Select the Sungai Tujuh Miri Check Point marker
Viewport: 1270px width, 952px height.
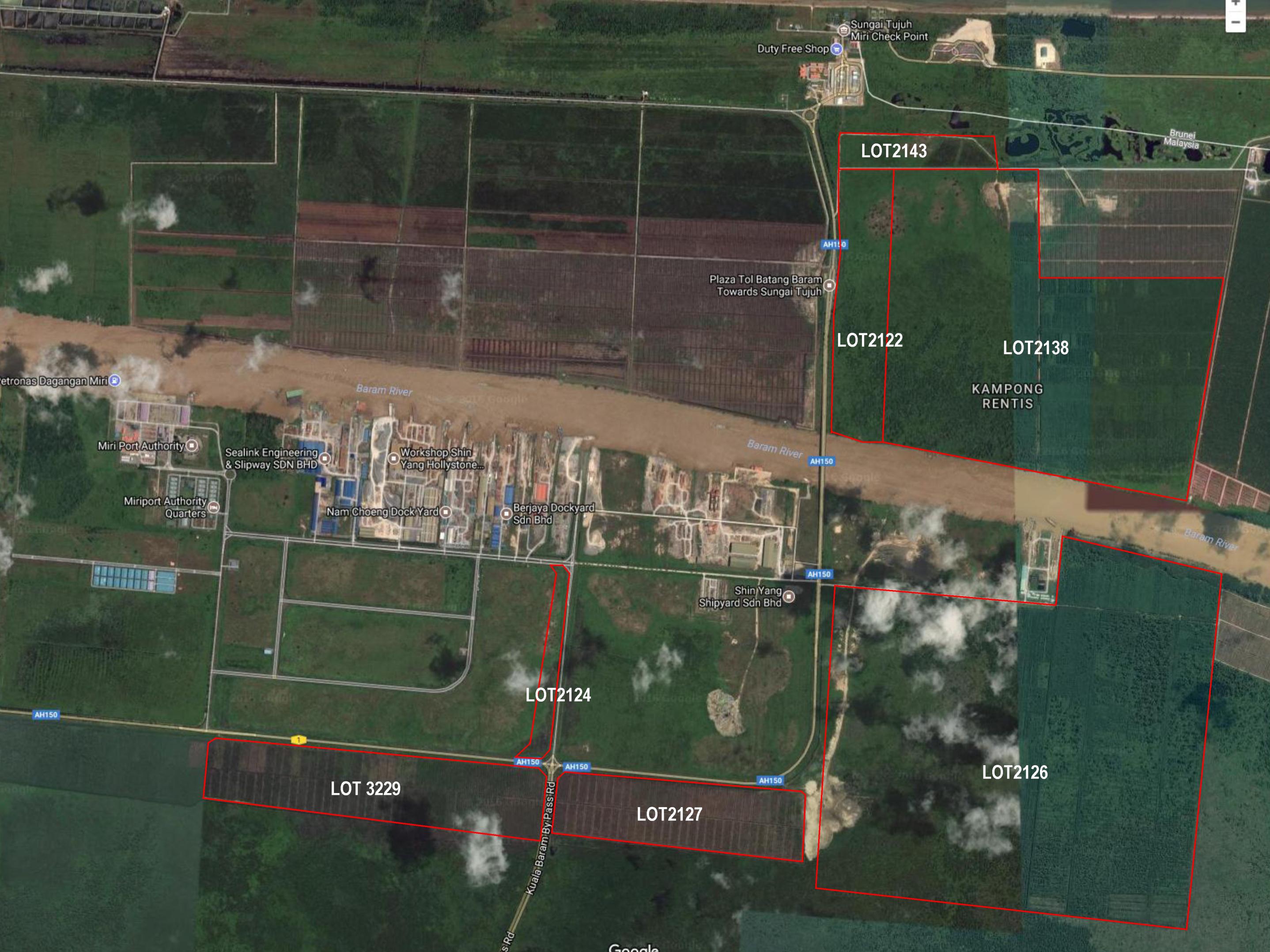pyautogui.click(x=843, y=30)
